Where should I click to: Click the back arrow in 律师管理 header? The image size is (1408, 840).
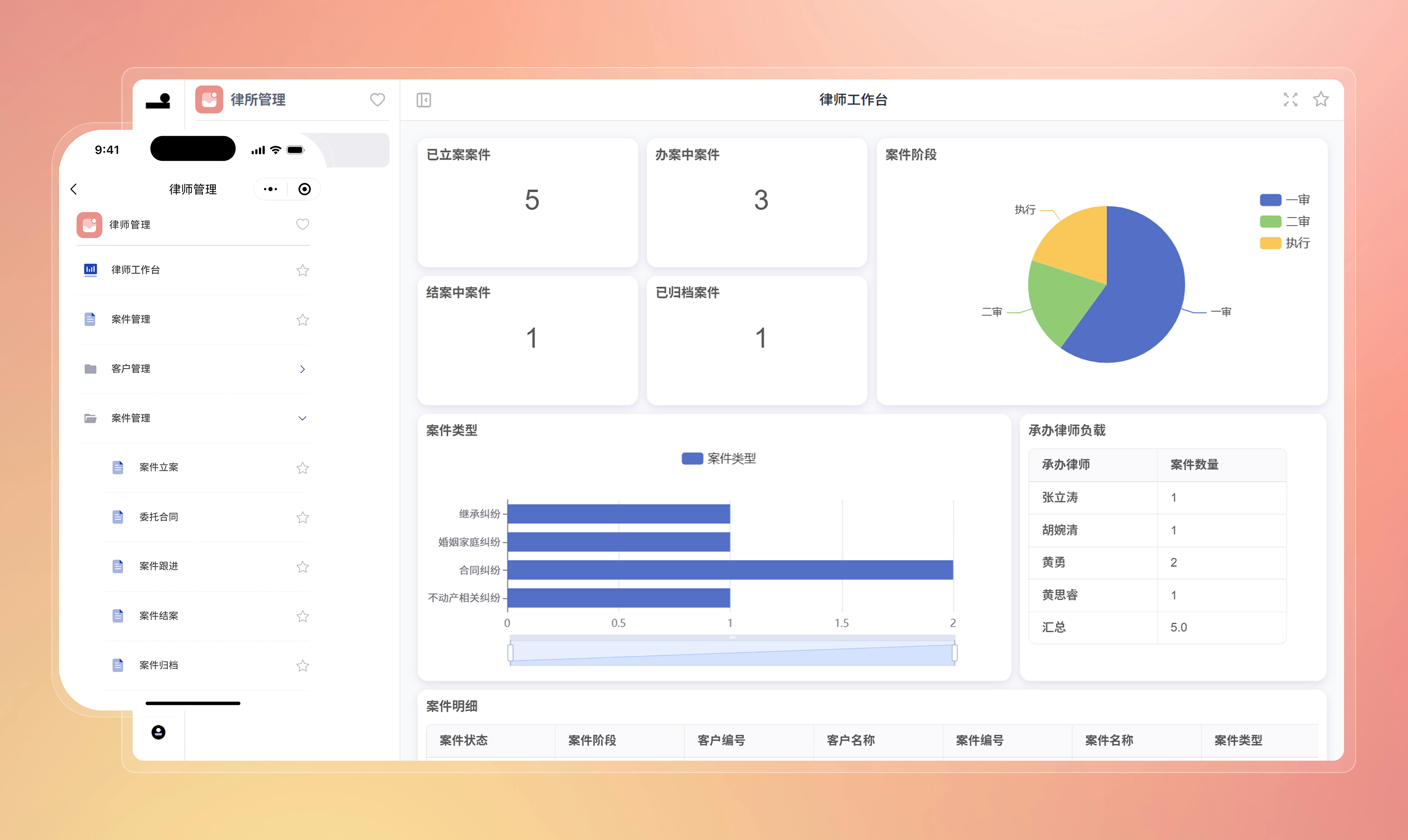(74, 188)
